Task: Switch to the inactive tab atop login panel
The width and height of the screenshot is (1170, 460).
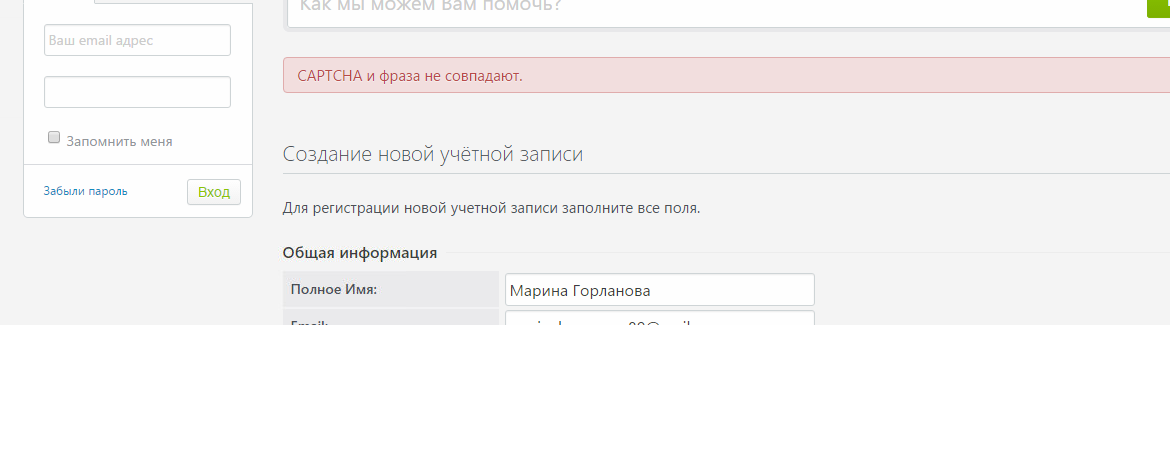Action: (x=172, y=2)
